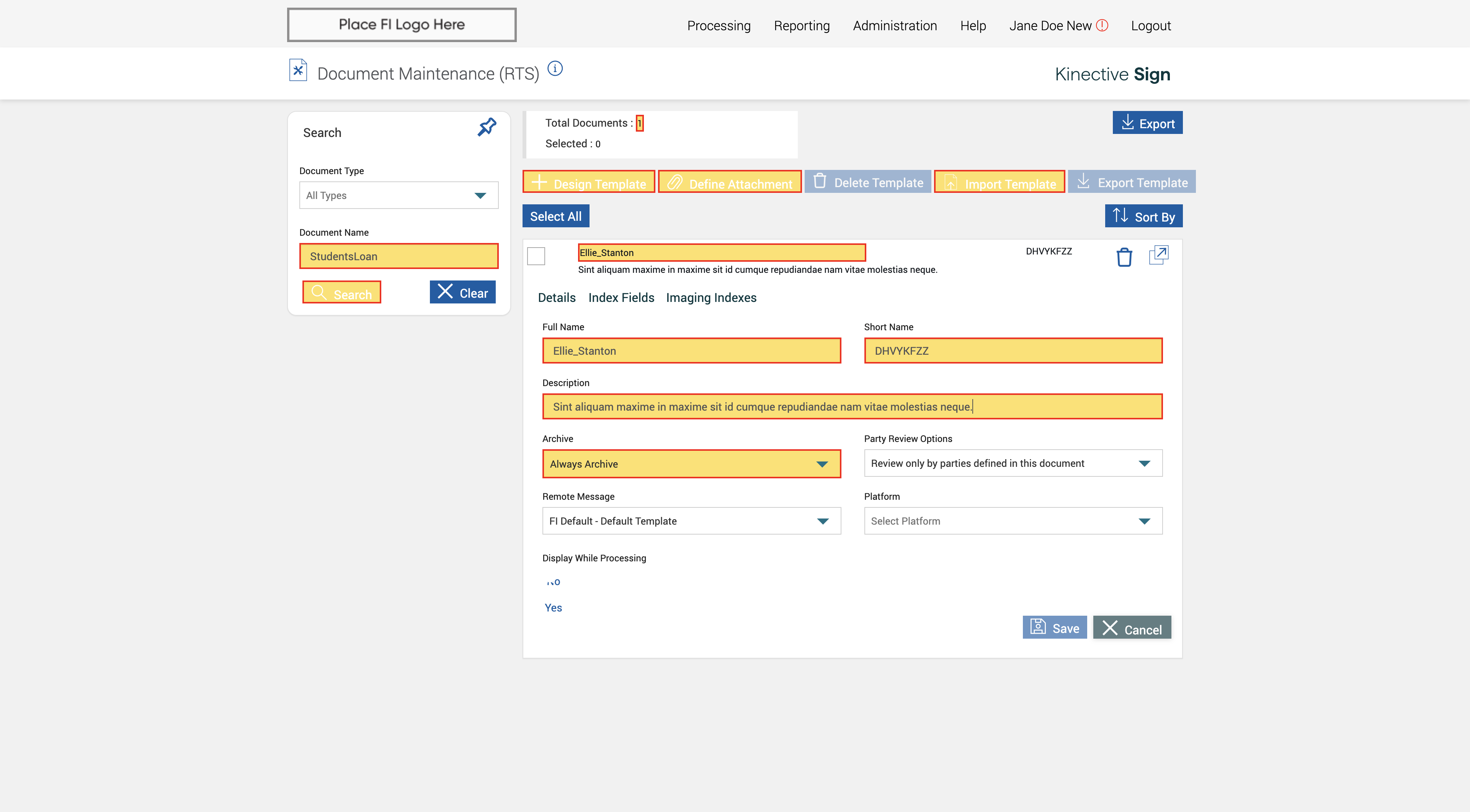Click the Export download button
Image resolution: width=1470 pixels, height=812 pixels.
click(1147, 123)
